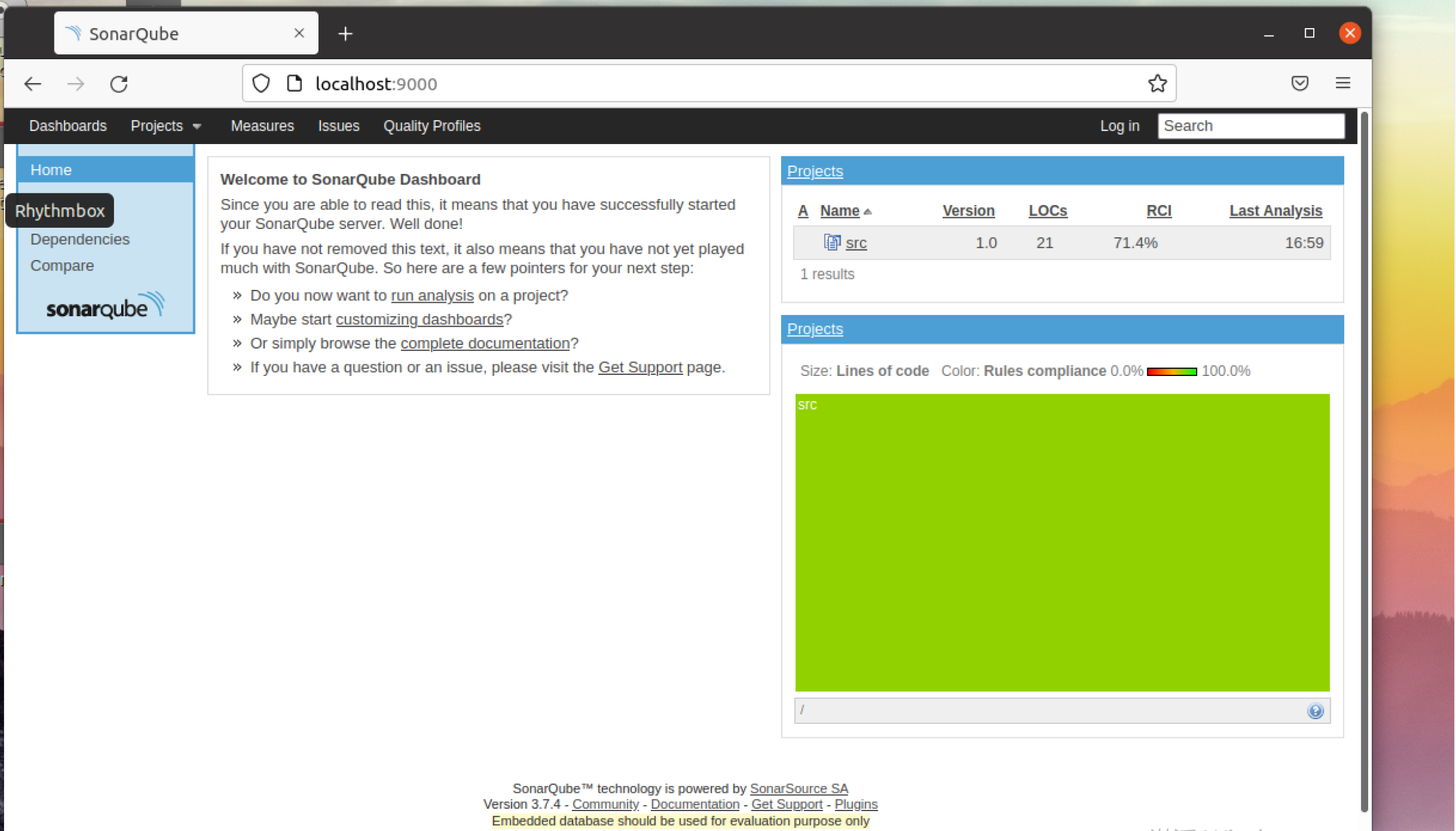Open the Measures menu item

pyautogui.click(x=262, y=126)
